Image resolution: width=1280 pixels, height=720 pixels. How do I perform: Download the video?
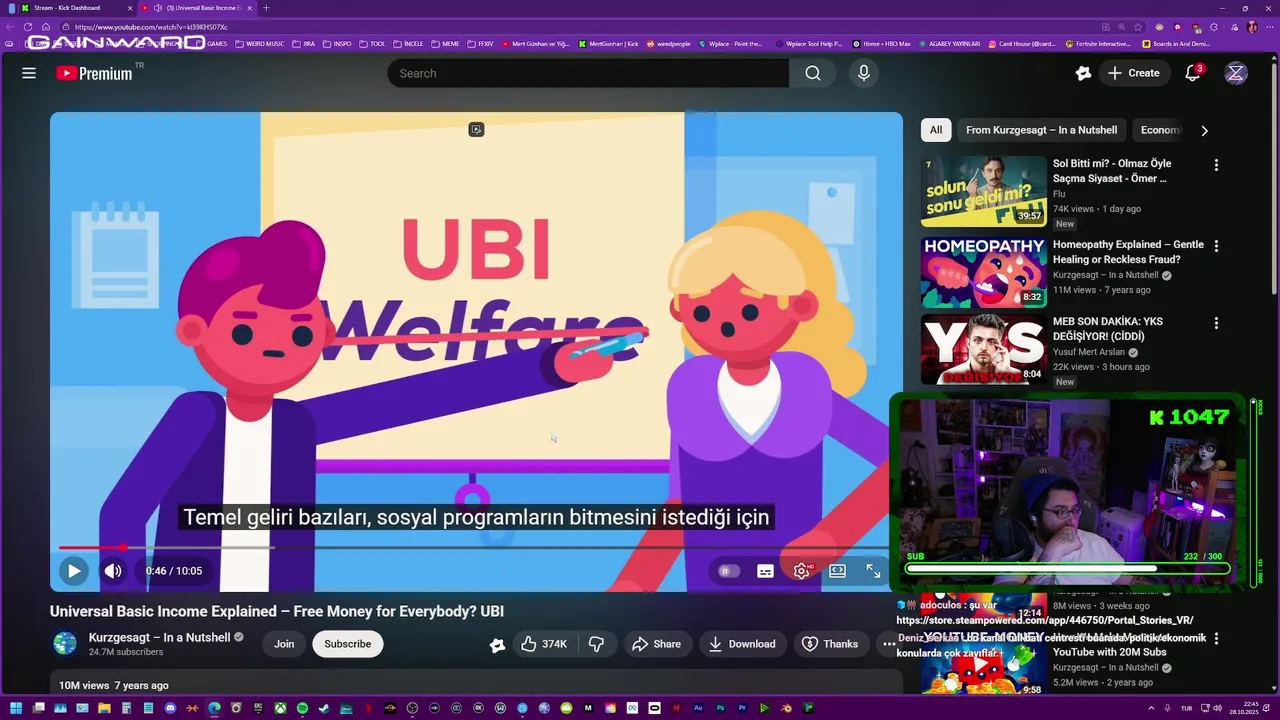(742, 644)
